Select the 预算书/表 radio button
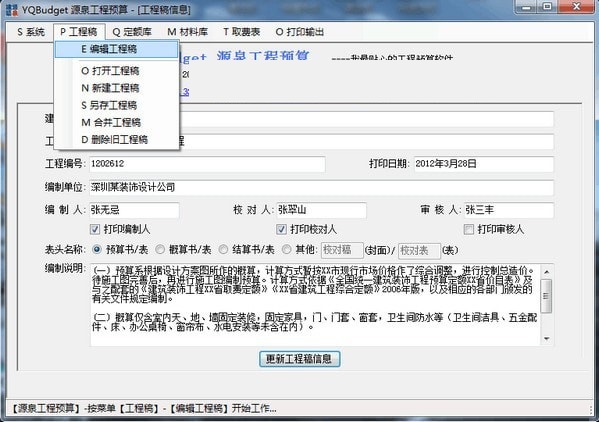 tap(97, 250)
